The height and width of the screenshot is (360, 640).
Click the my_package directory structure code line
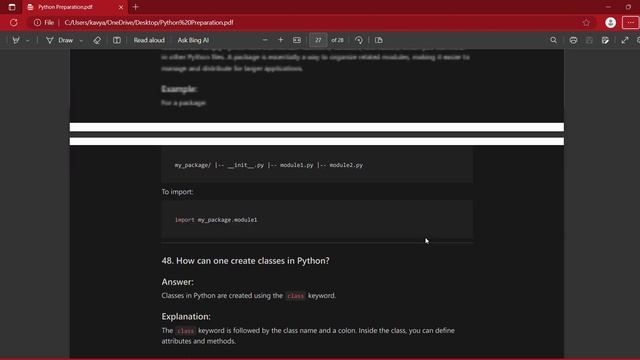coord(269,165)
